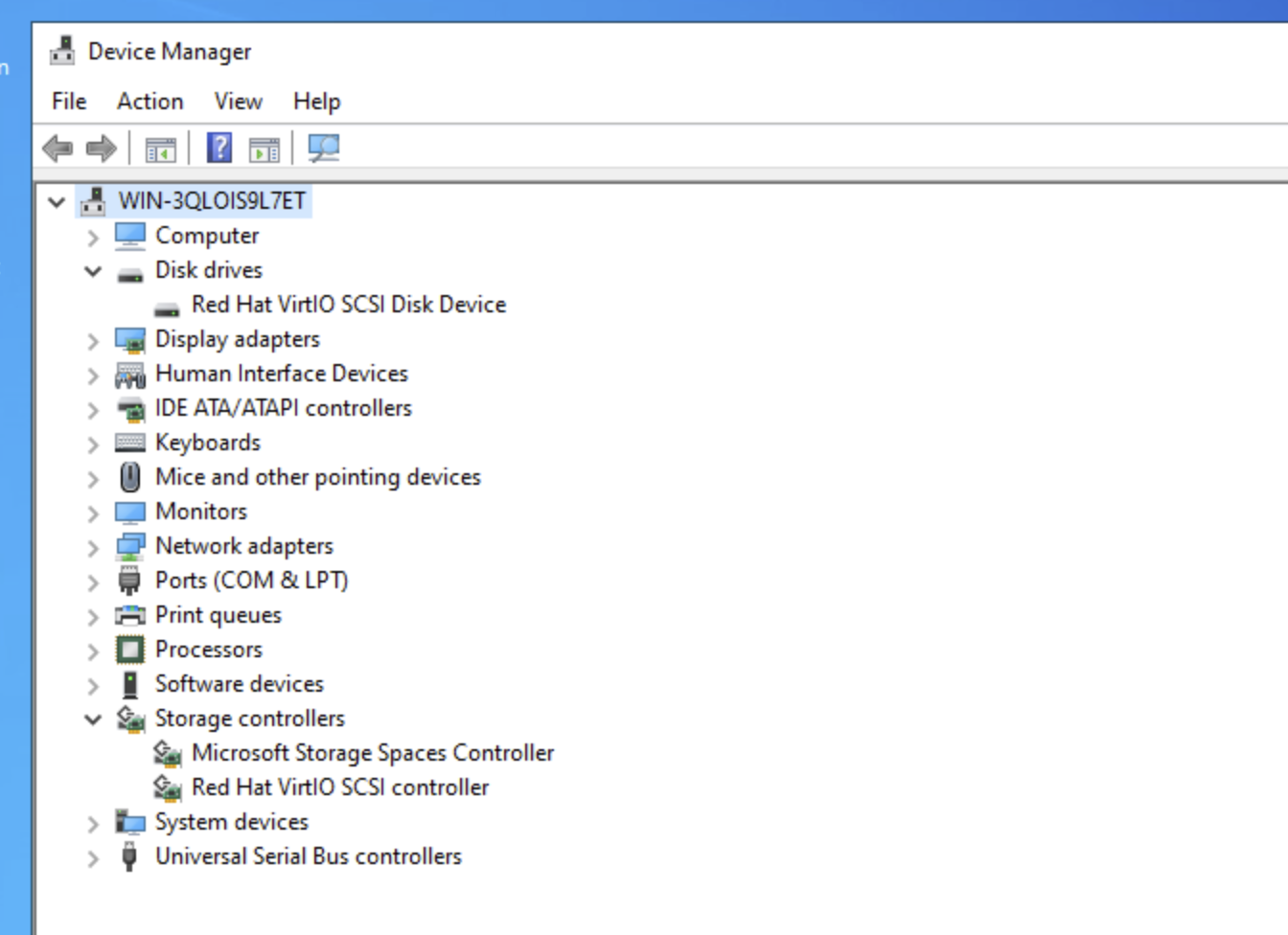Screen dimensions: 1288x935
Task: Scan for hardware changes toolbar icon
Action: pos(323,148)
